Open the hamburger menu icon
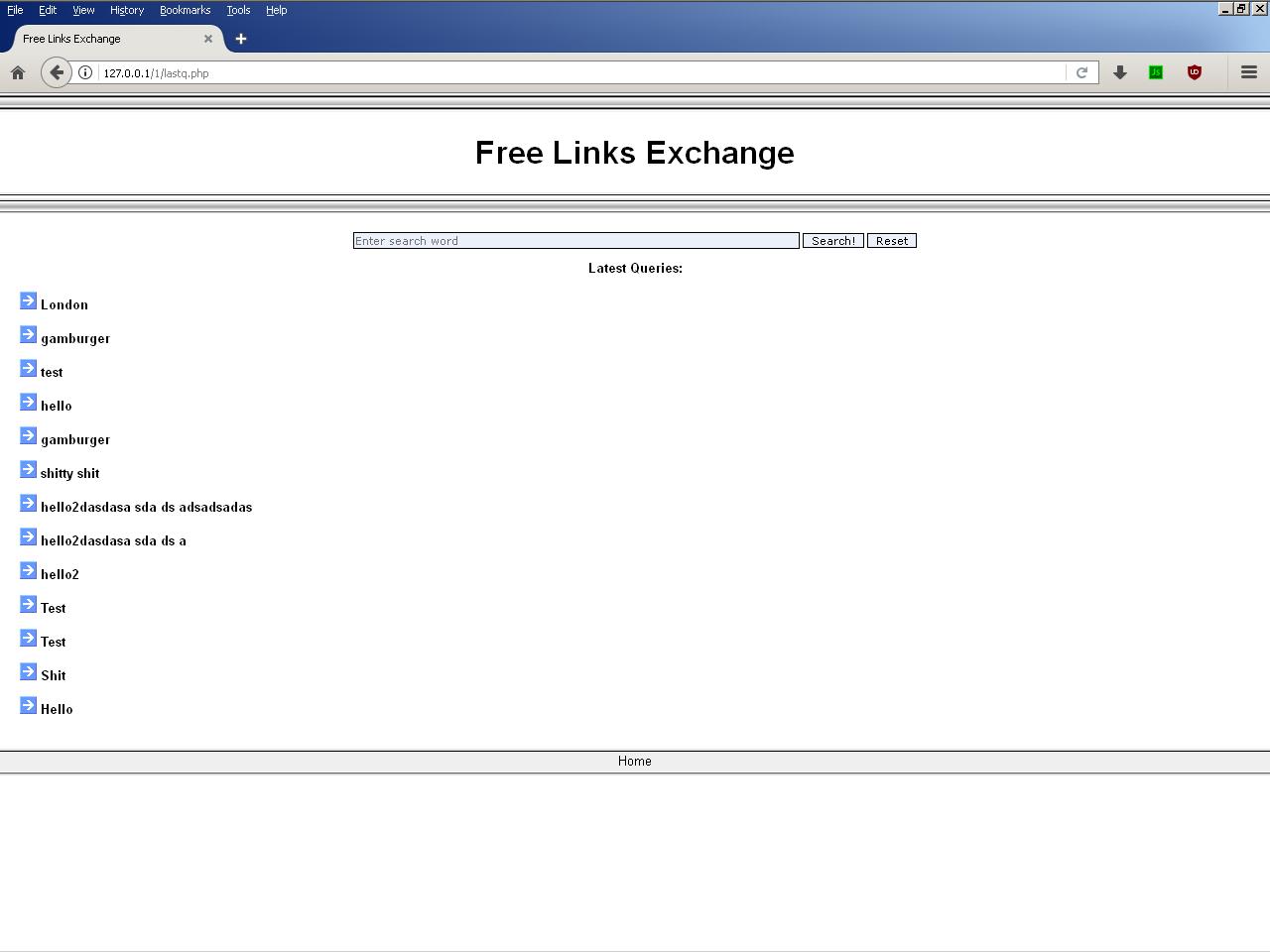 click(x=1249, y=72)
